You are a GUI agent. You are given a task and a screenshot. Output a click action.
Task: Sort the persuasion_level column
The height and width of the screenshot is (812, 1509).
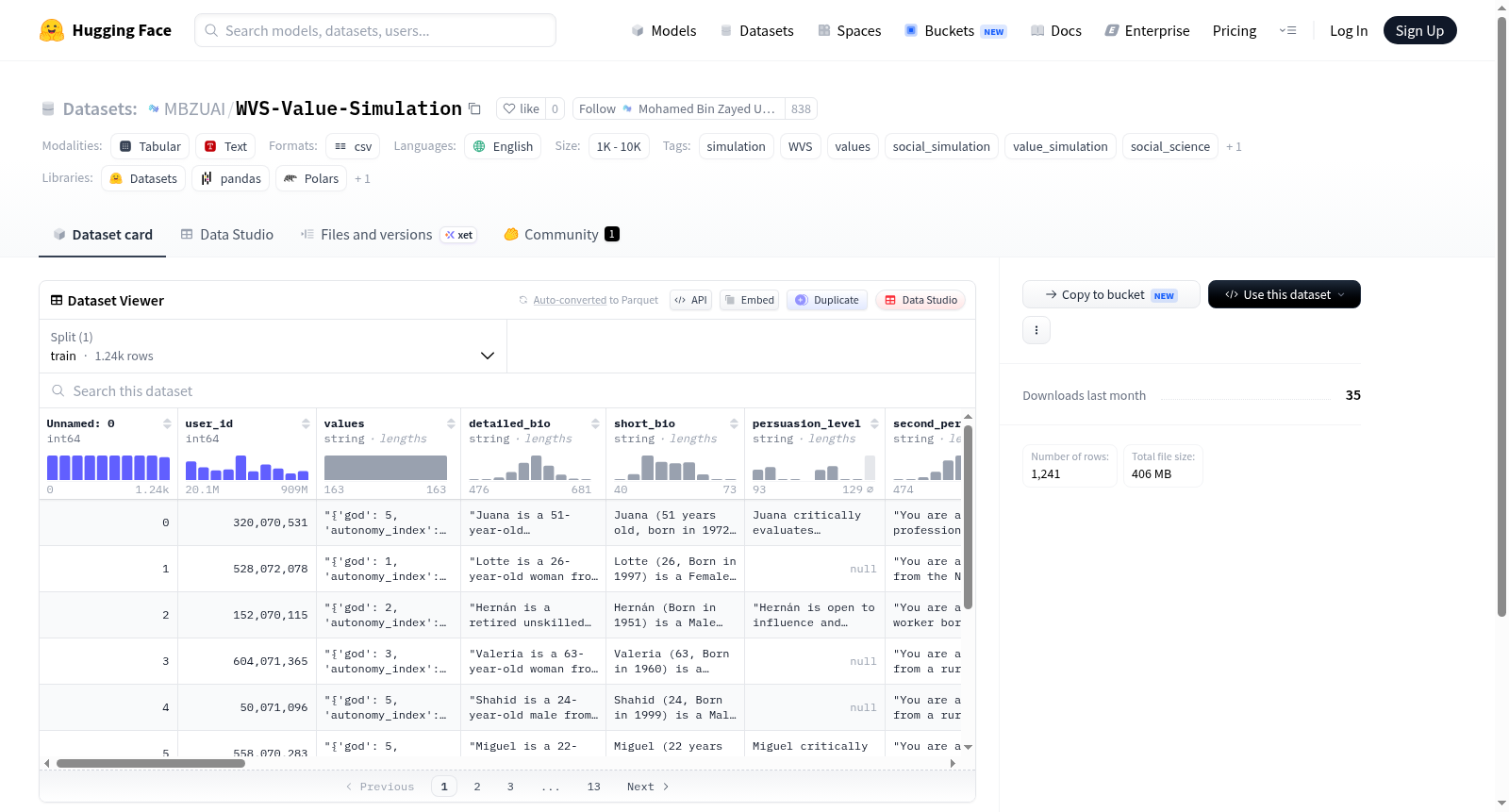[874, 423]
